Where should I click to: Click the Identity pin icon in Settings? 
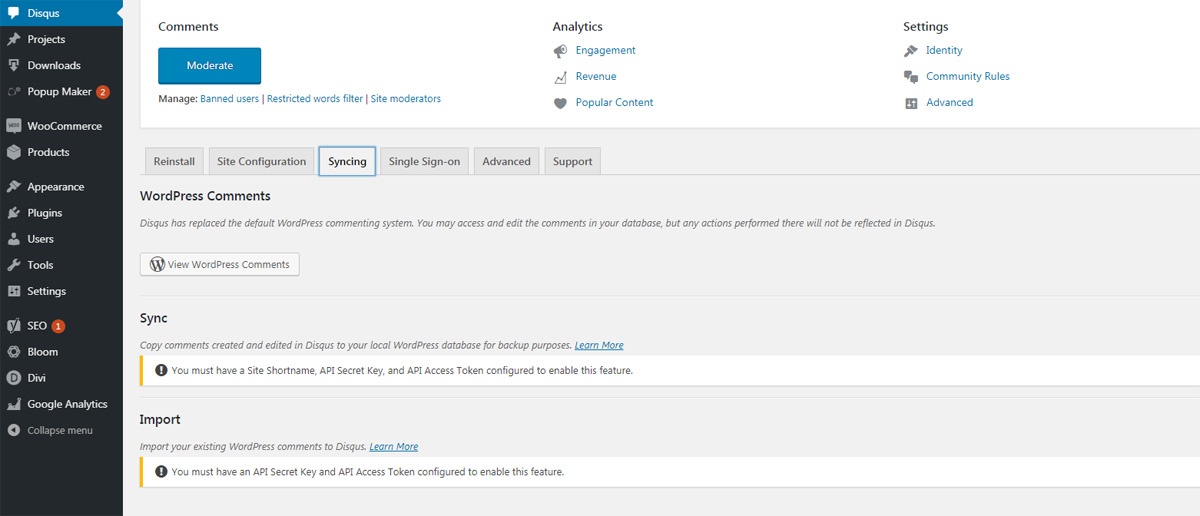click(911, 51)
